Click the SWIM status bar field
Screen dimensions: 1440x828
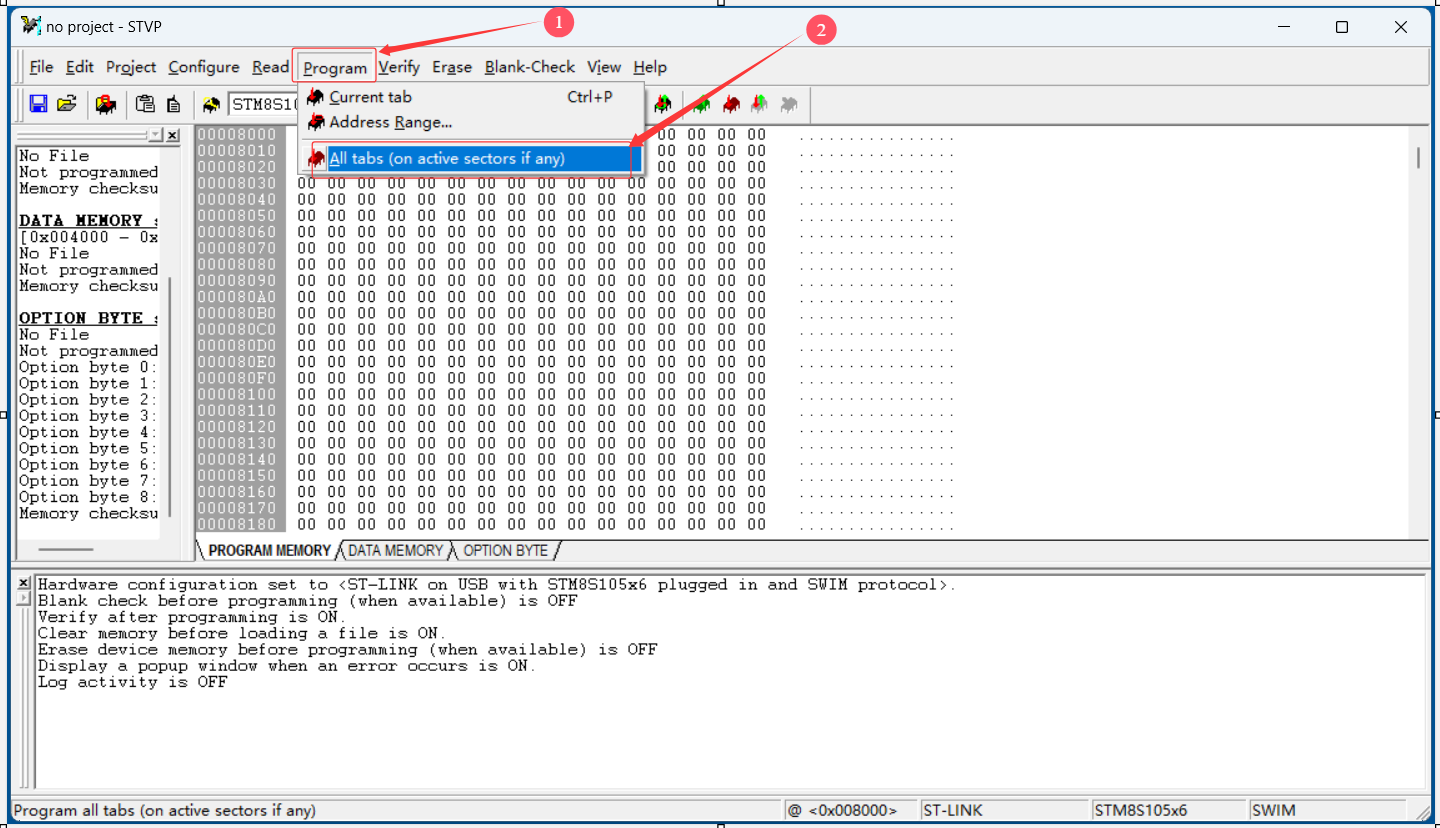click(1326, 811)
